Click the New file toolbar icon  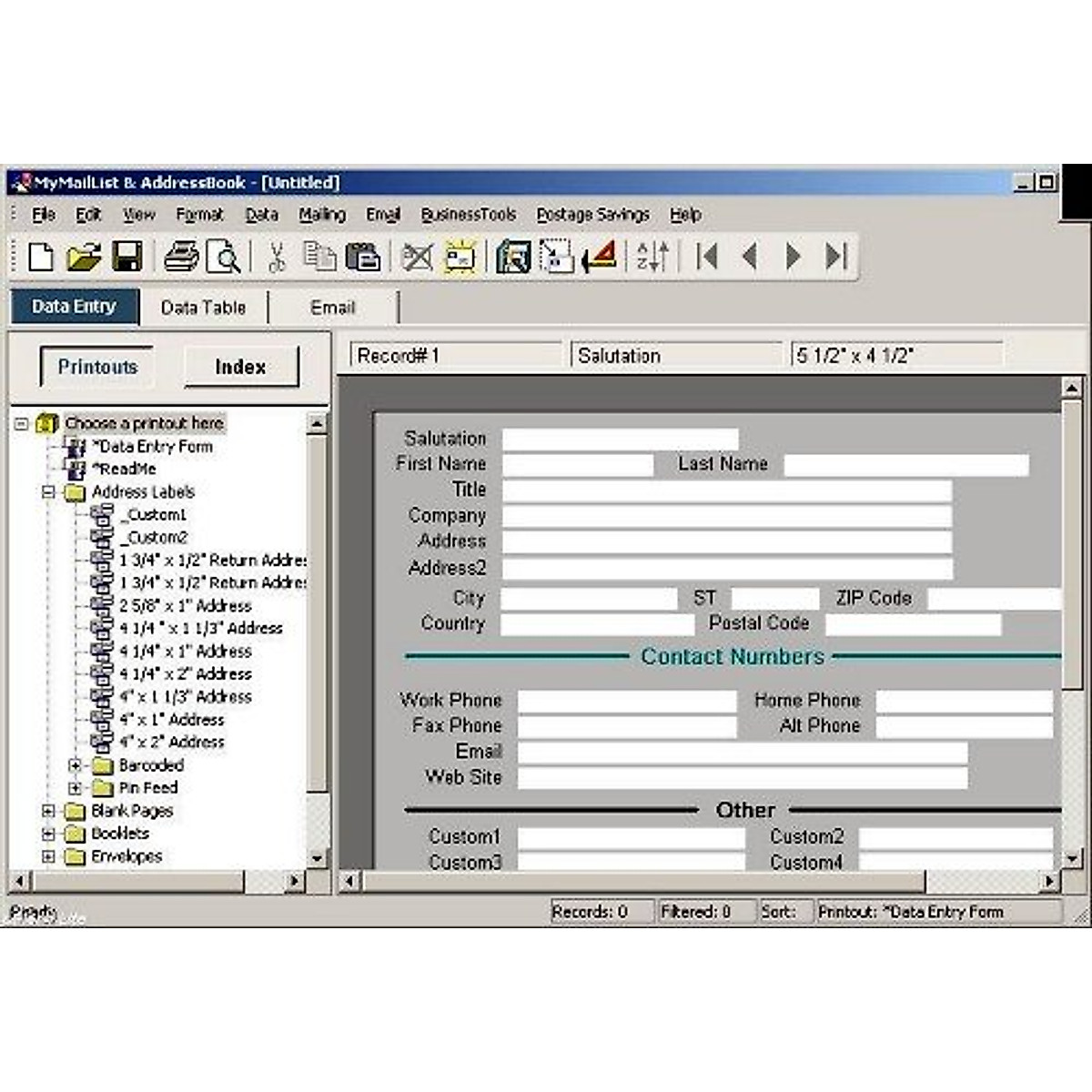pyautogui.click(x=40, y=258)
